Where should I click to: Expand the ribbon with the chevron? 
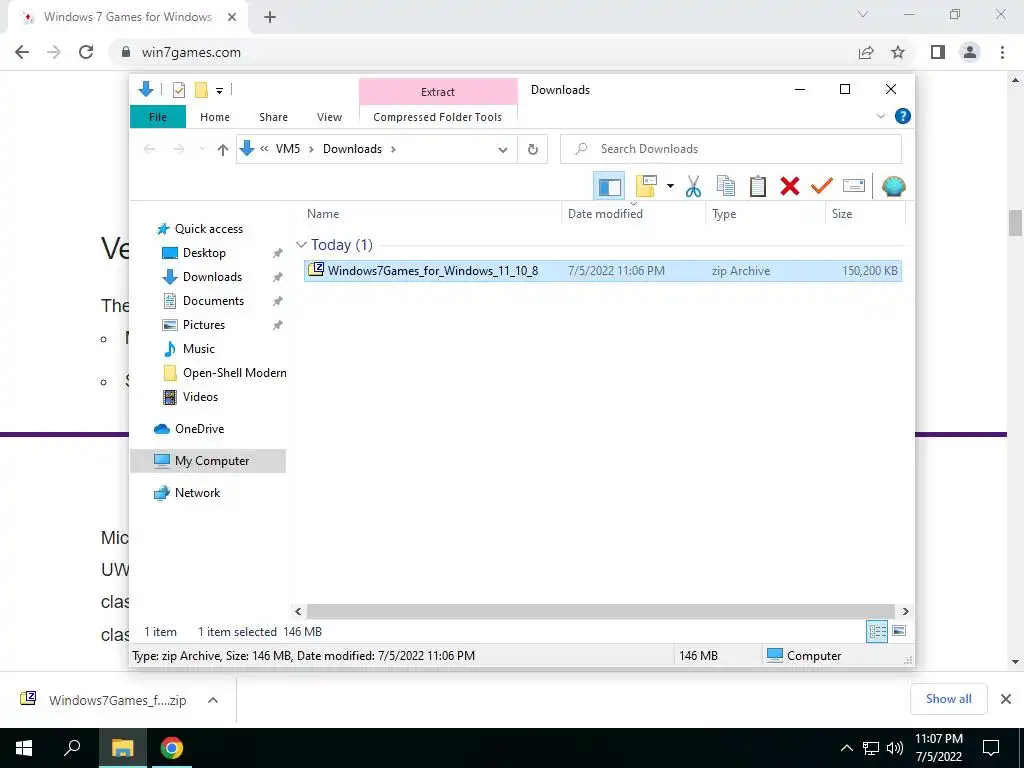(880, 116)
